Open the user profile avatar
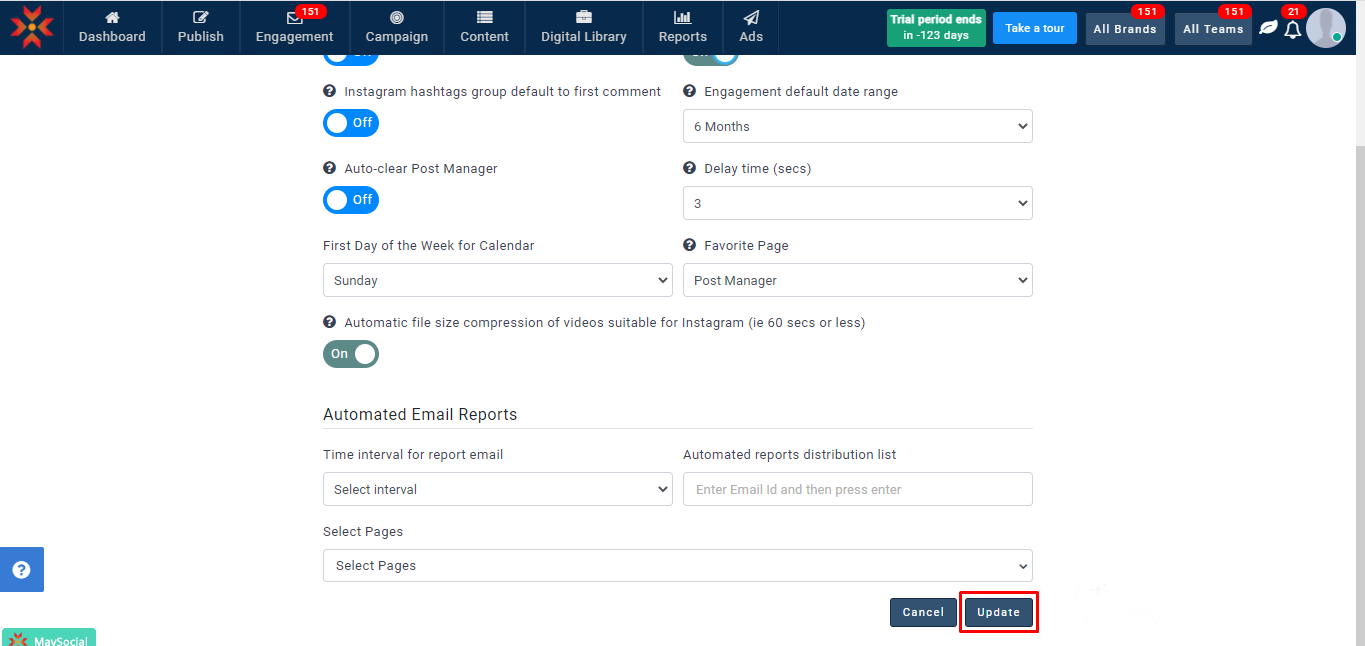This screenshot has height=646, width=1365. click(1325, 28)
